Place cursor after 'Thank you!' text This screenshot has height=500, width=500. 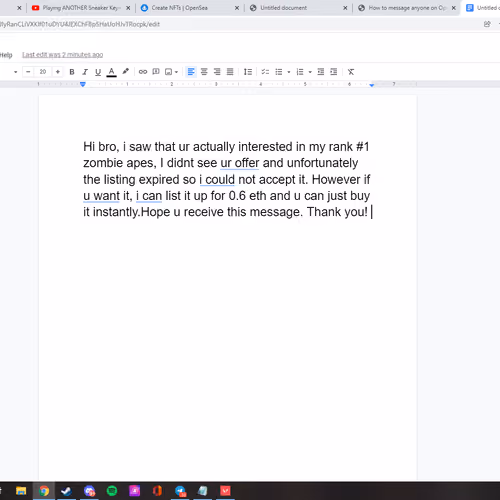point(371,212)
